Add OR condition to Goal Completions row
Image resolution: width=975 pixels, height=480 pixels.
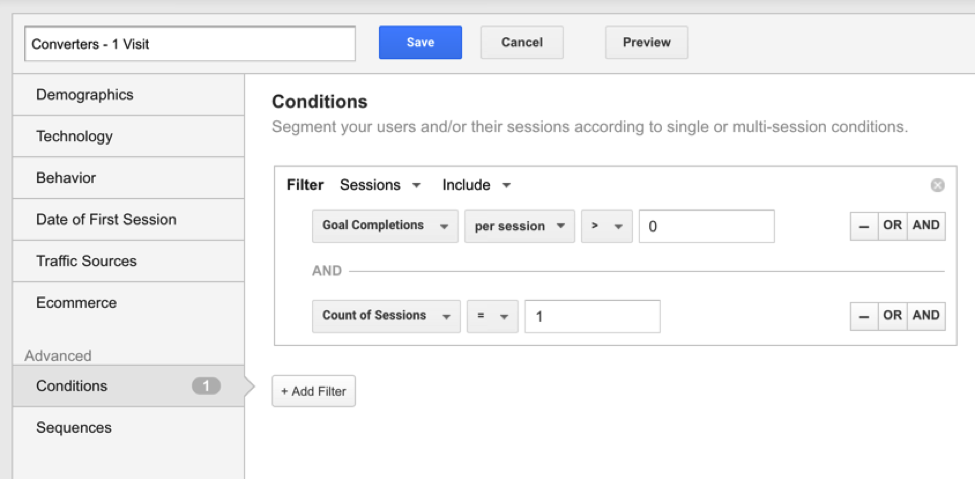[892, 226]
